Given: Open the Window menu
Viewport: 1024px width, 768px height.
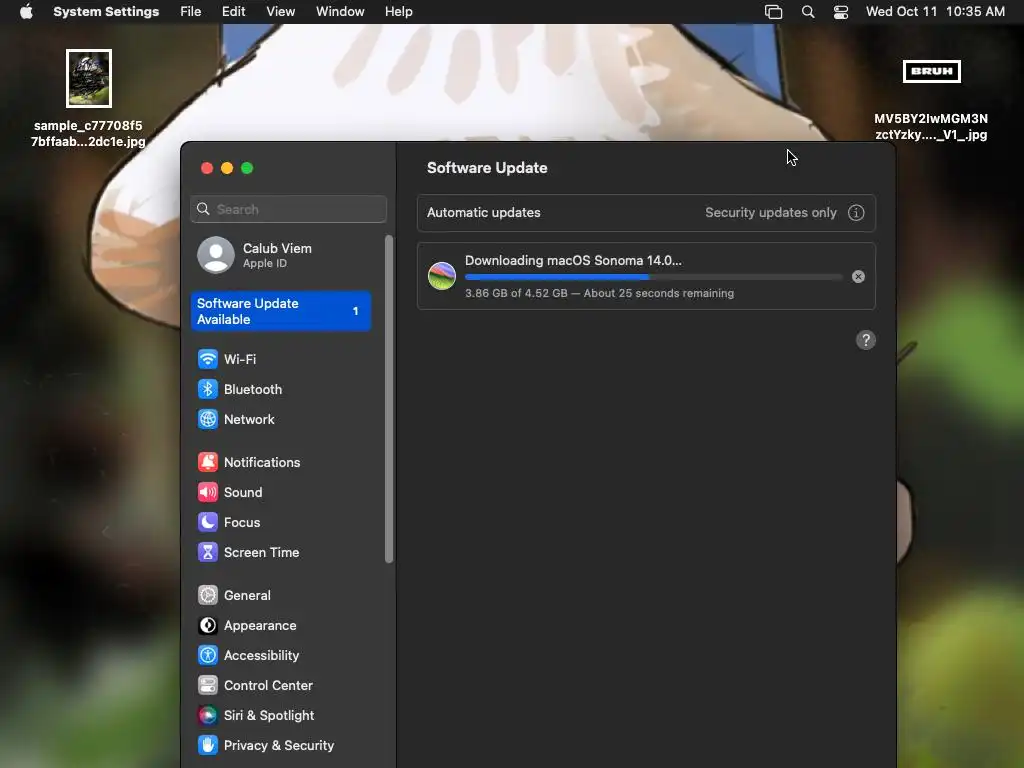Looking at the screenshot, I should [340, 12].
